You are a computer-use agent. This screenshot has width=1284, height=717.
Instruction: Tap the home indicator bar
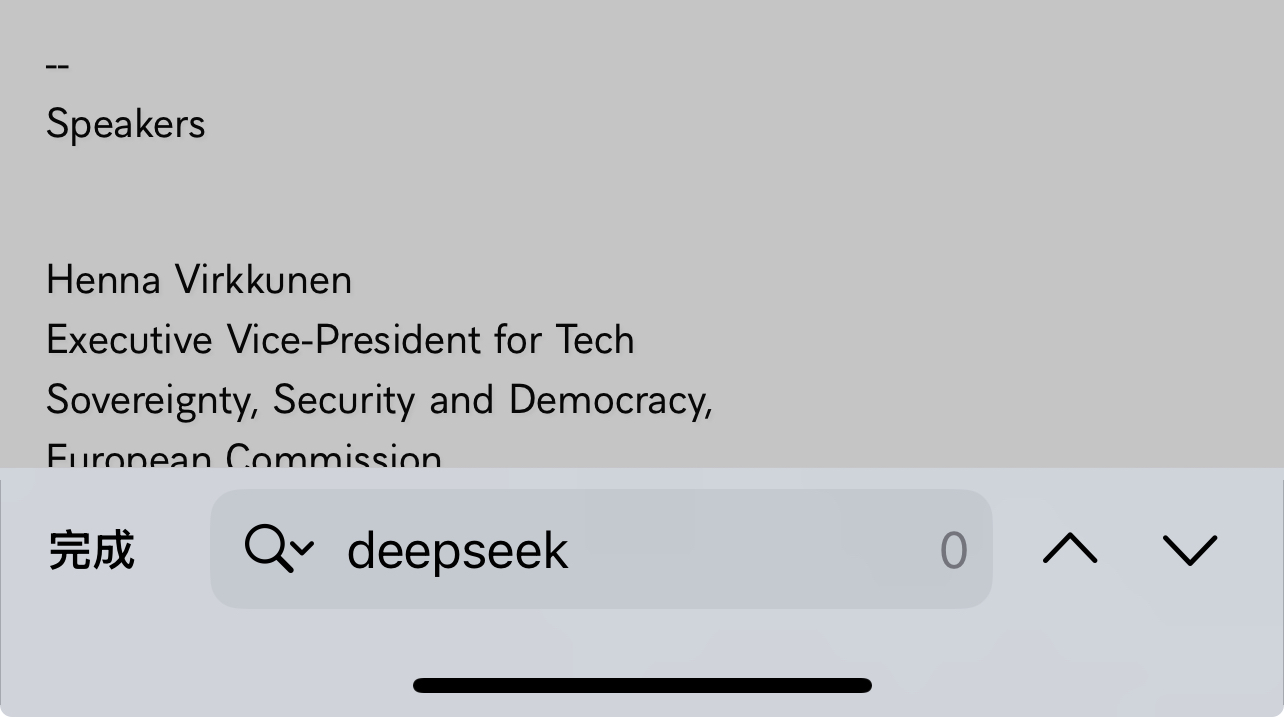pos(642,685)
